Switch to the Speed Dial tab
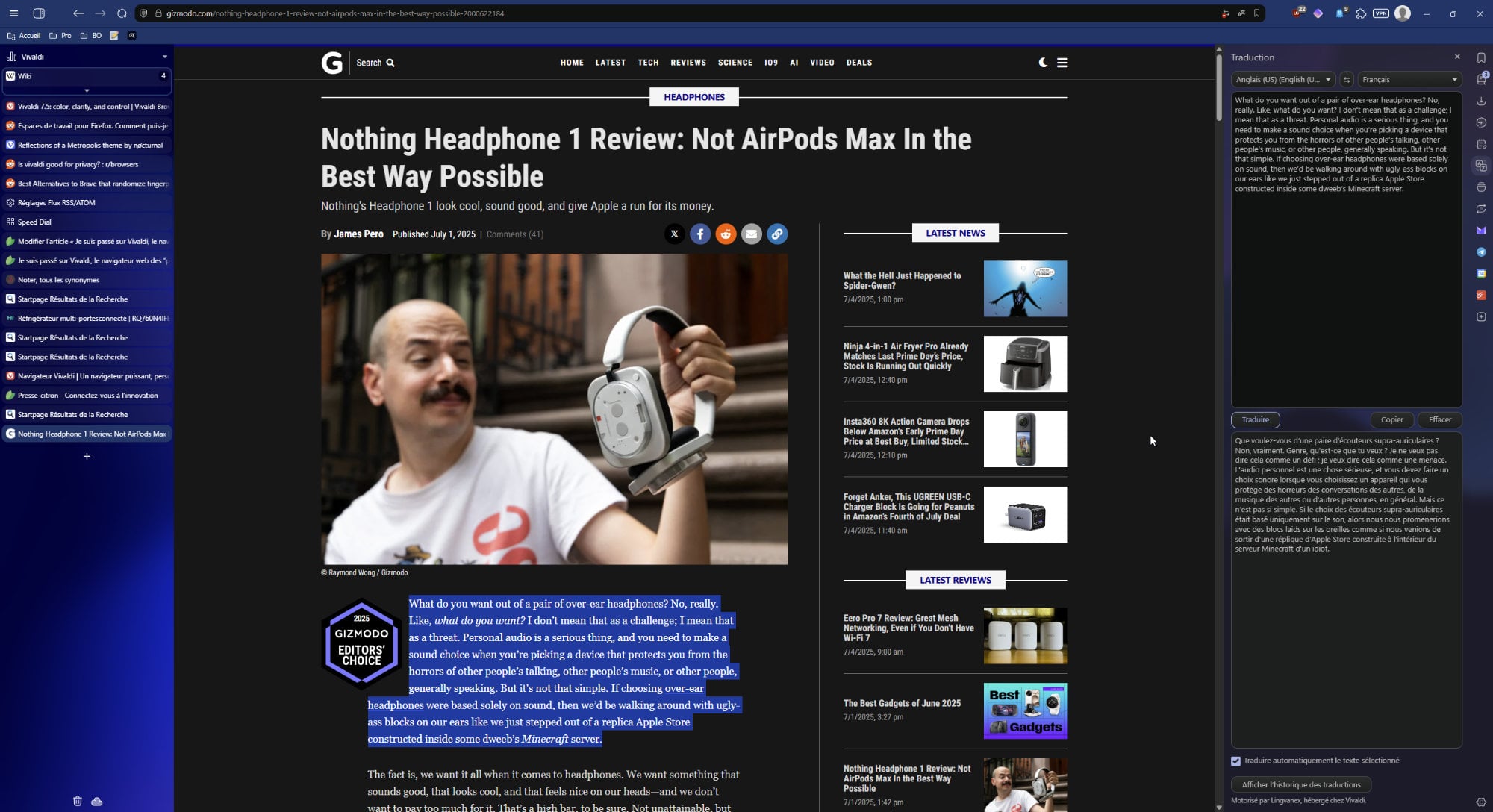 click(x=87, y=222)
